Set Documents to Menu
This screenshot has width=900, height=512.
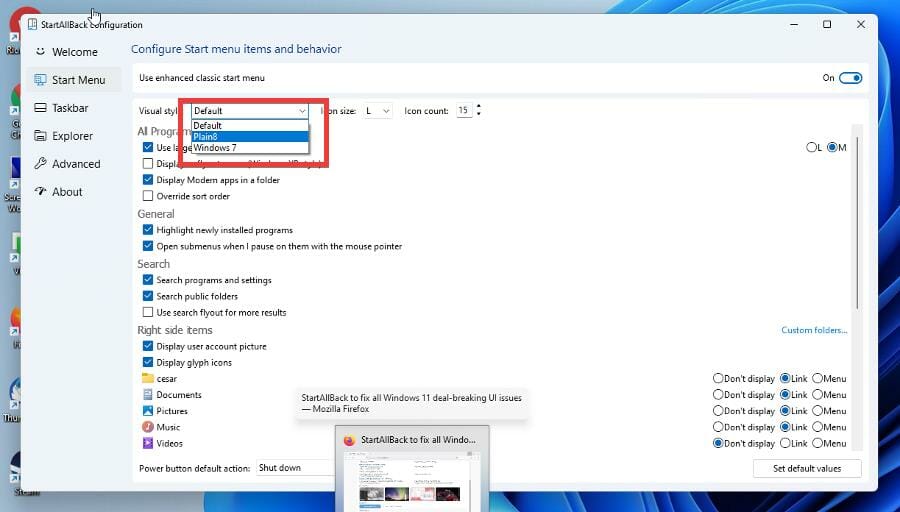point(817,394)
